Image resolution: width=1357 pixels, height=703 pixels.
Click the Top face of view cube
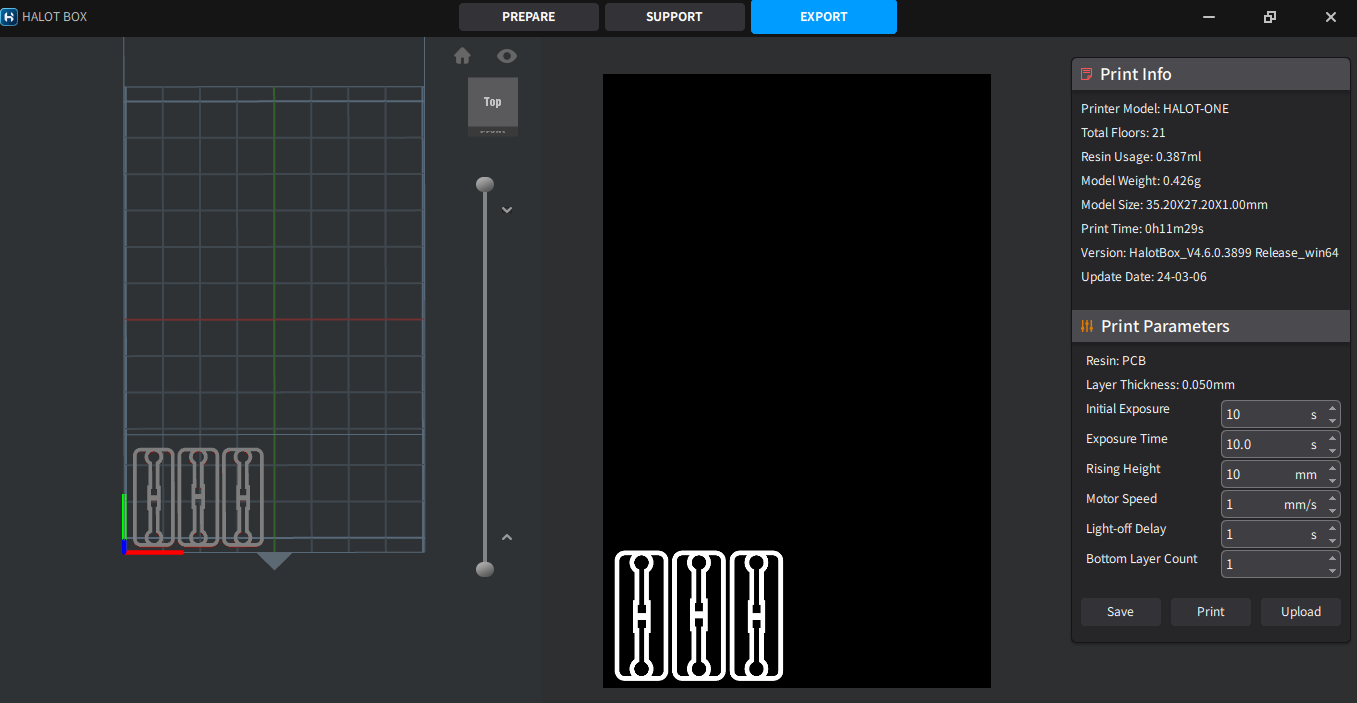click(x=493, y=102)
